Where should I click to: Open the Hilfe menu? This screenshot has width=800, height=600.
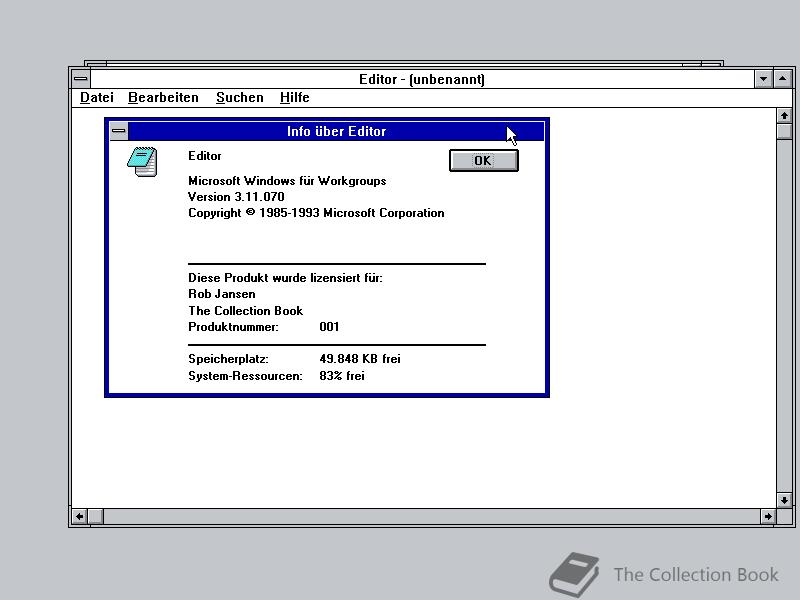[295, 97]
